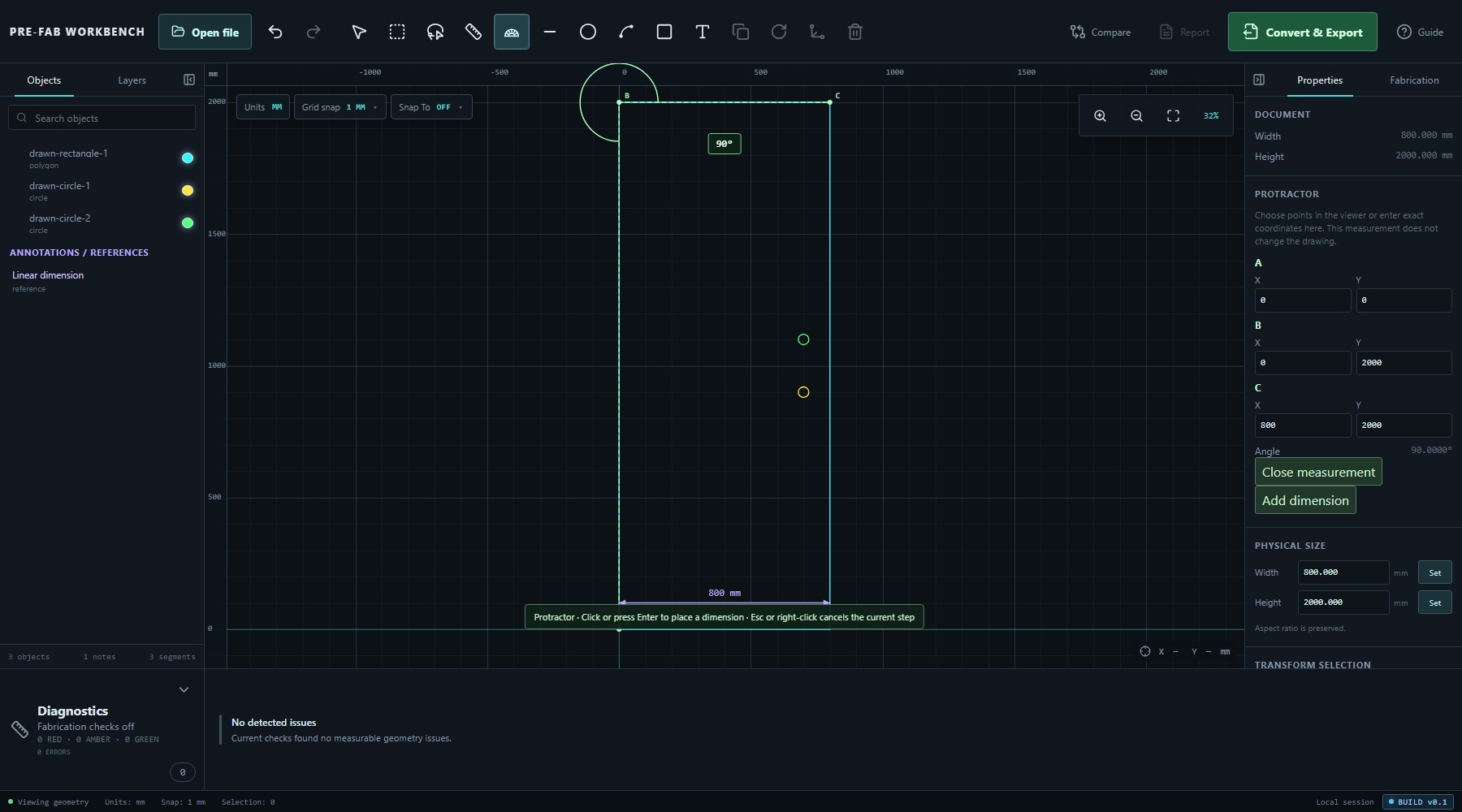
Task: Select the text tool
Action: point(703,32)
